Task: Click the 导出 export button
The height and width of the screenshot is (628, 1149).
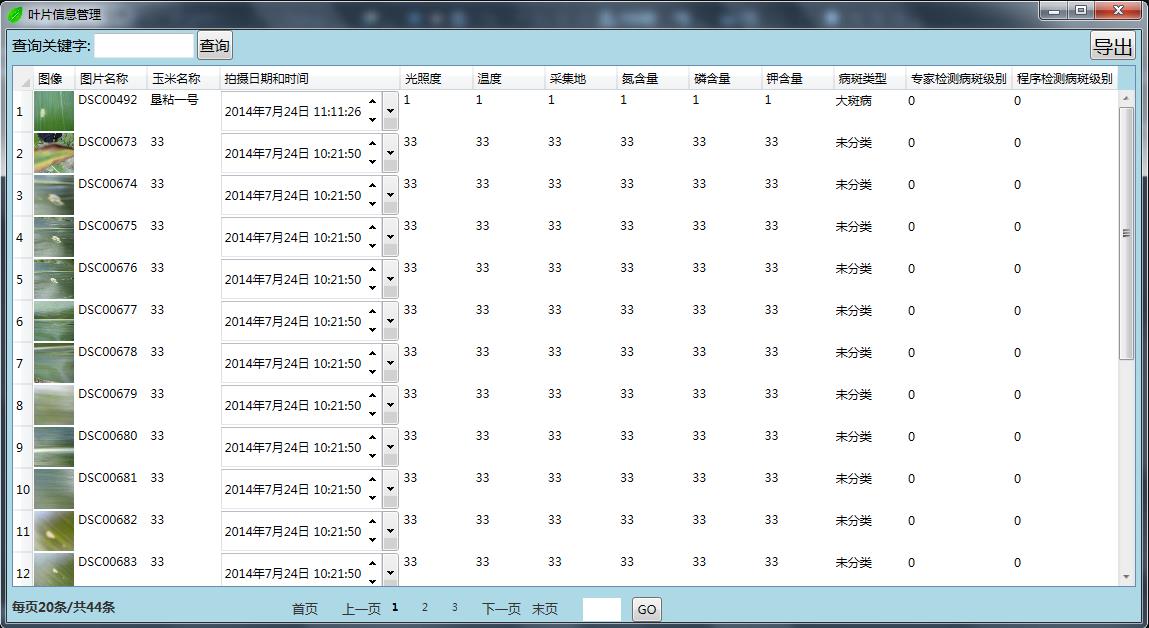Action: click(x=1112, y=45)
